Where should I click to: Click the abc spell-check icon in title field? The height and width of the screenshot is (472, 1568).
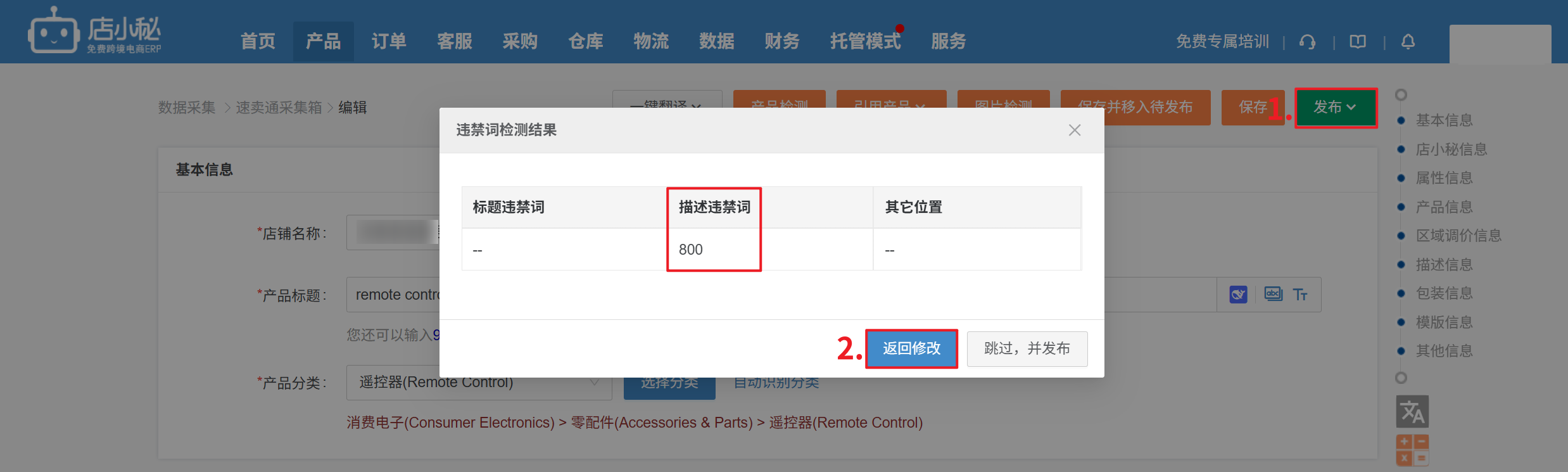(x=1273, y=294)
